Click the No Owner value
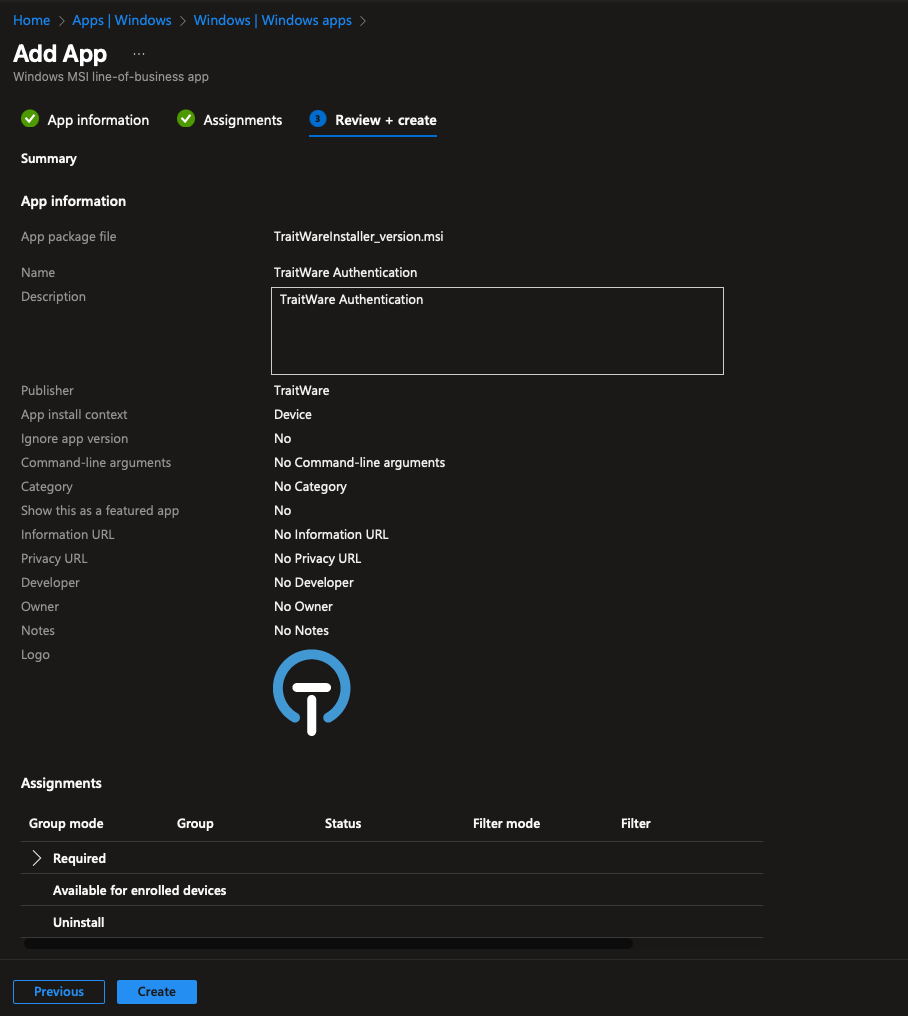The width and height of the screenshot is (908, 1016). pyautogui.click(x=303, y=606)
